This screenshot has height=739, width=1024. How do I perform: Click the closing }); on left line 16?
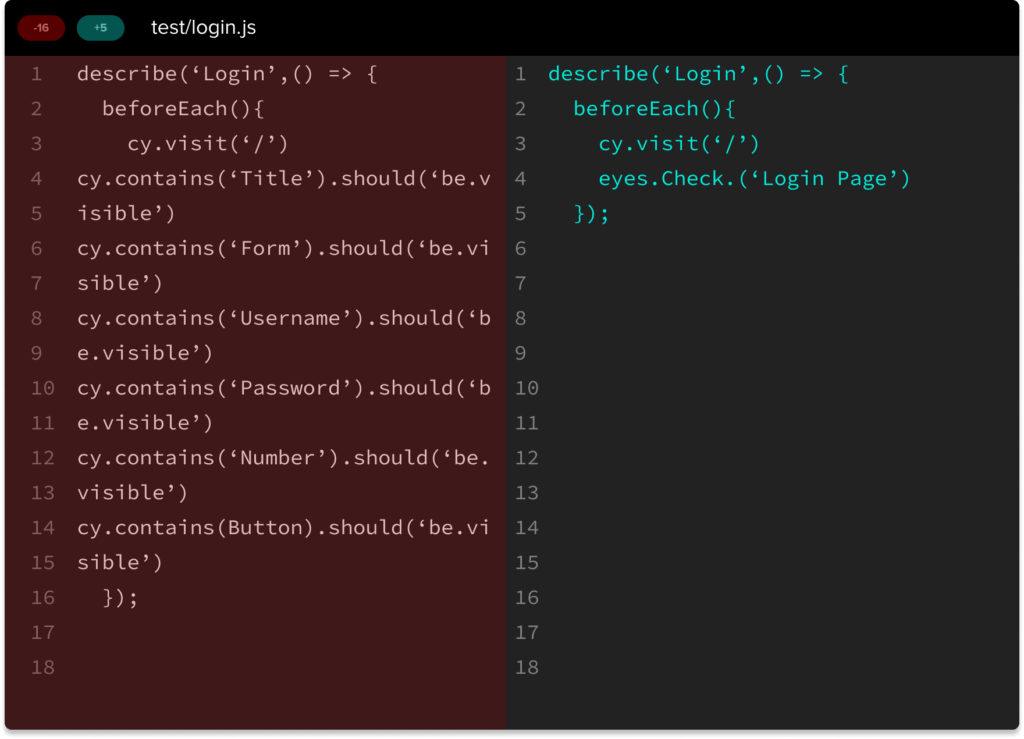click(120, 597)
